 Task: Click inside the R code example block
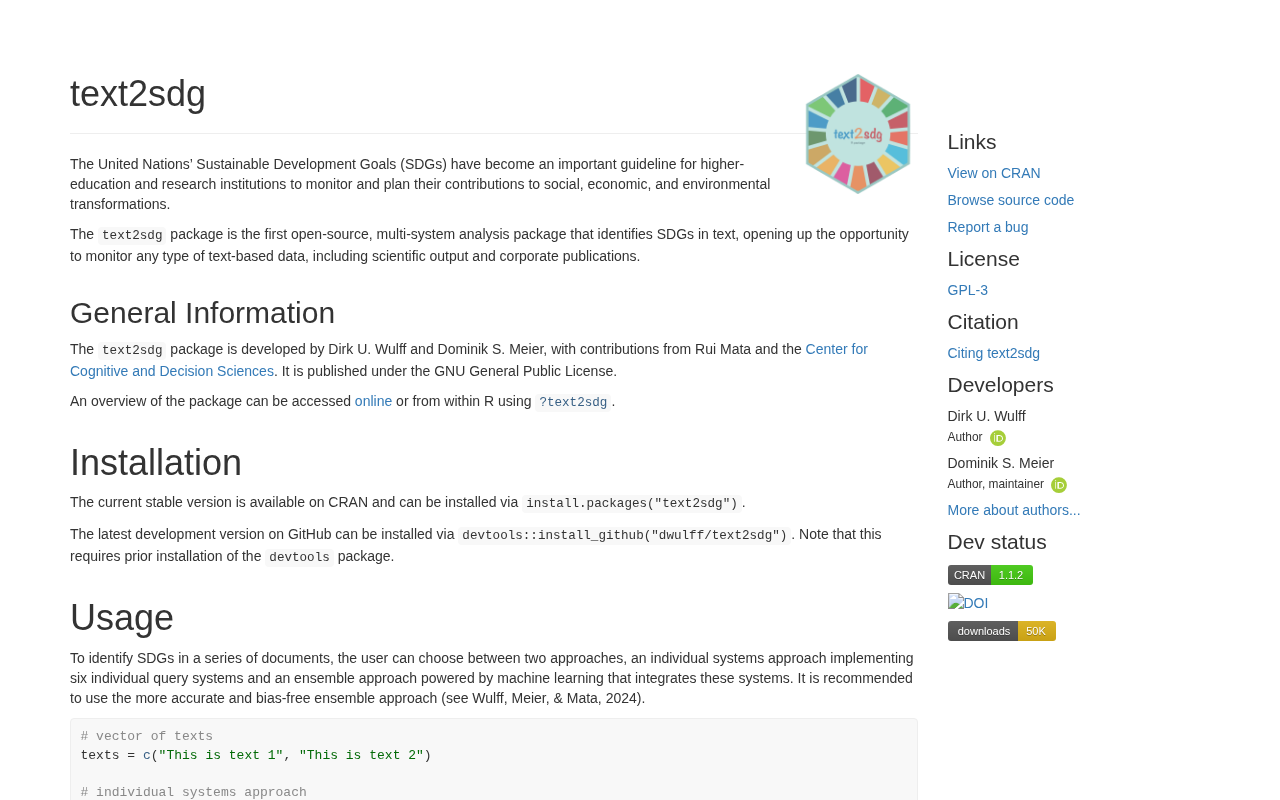[x=494, y=760]
